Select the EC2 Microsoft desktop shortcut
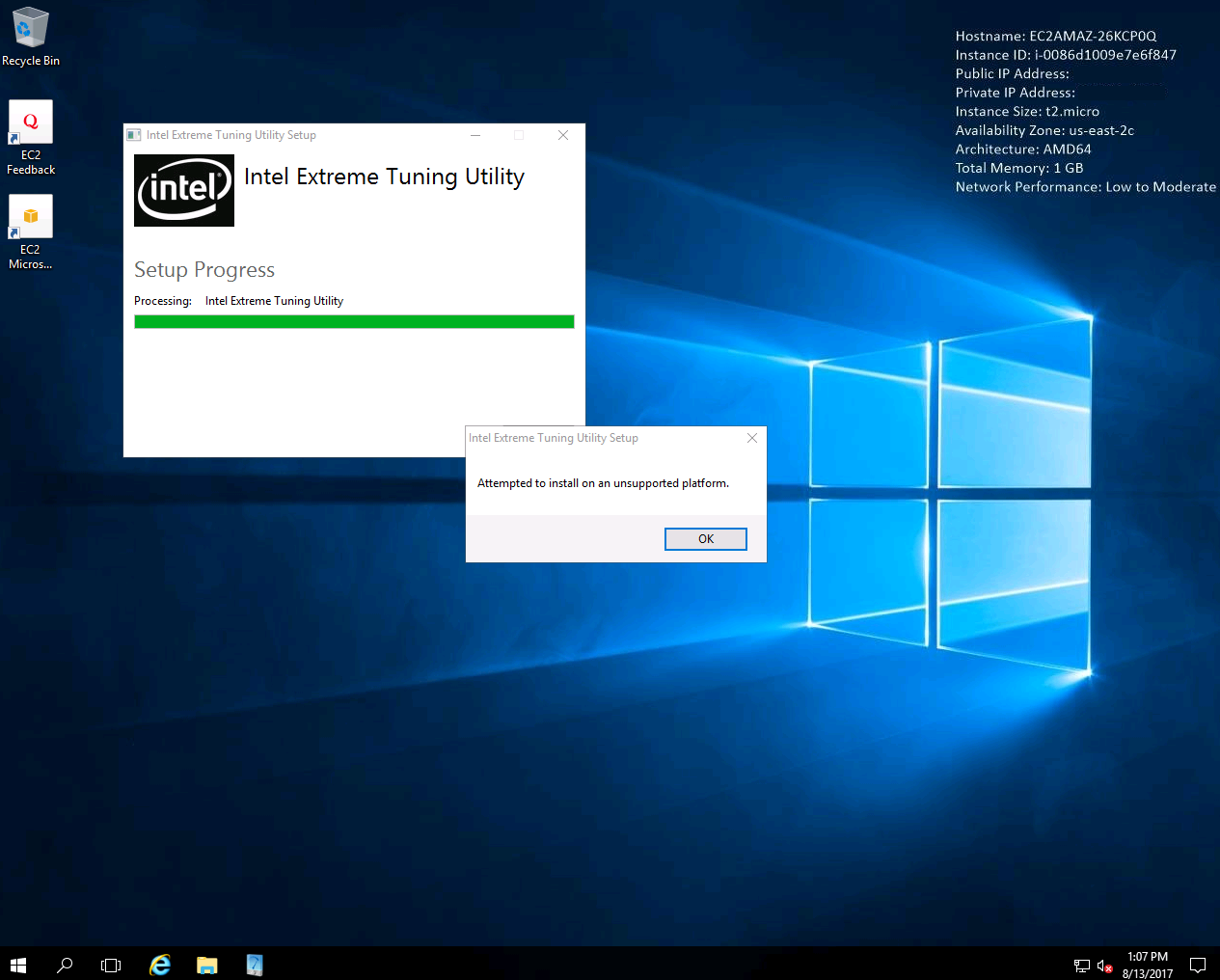 point(31,232)
